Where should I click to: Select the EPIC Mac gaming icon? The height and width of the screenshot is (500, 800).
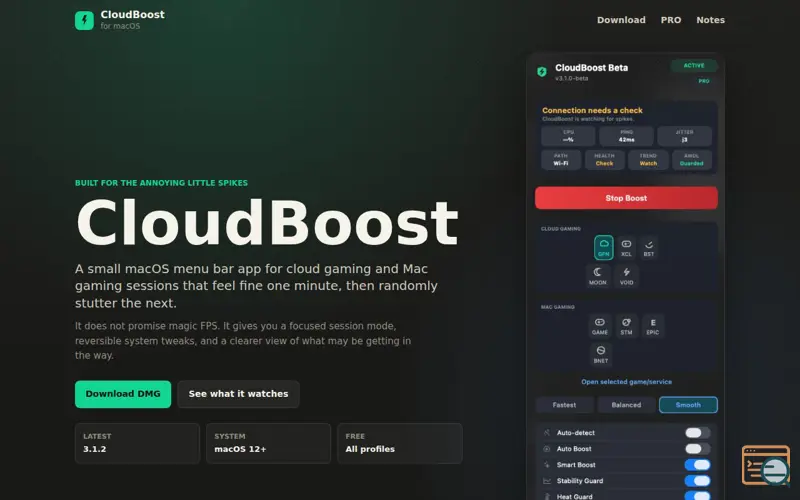tap(653, 326)
